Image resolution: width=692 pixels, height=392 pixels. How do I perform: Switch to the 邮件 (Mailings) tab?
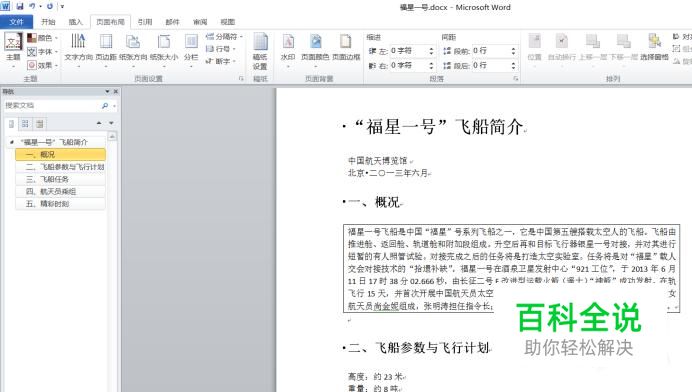pyautogui.click(x=173, y=22)
